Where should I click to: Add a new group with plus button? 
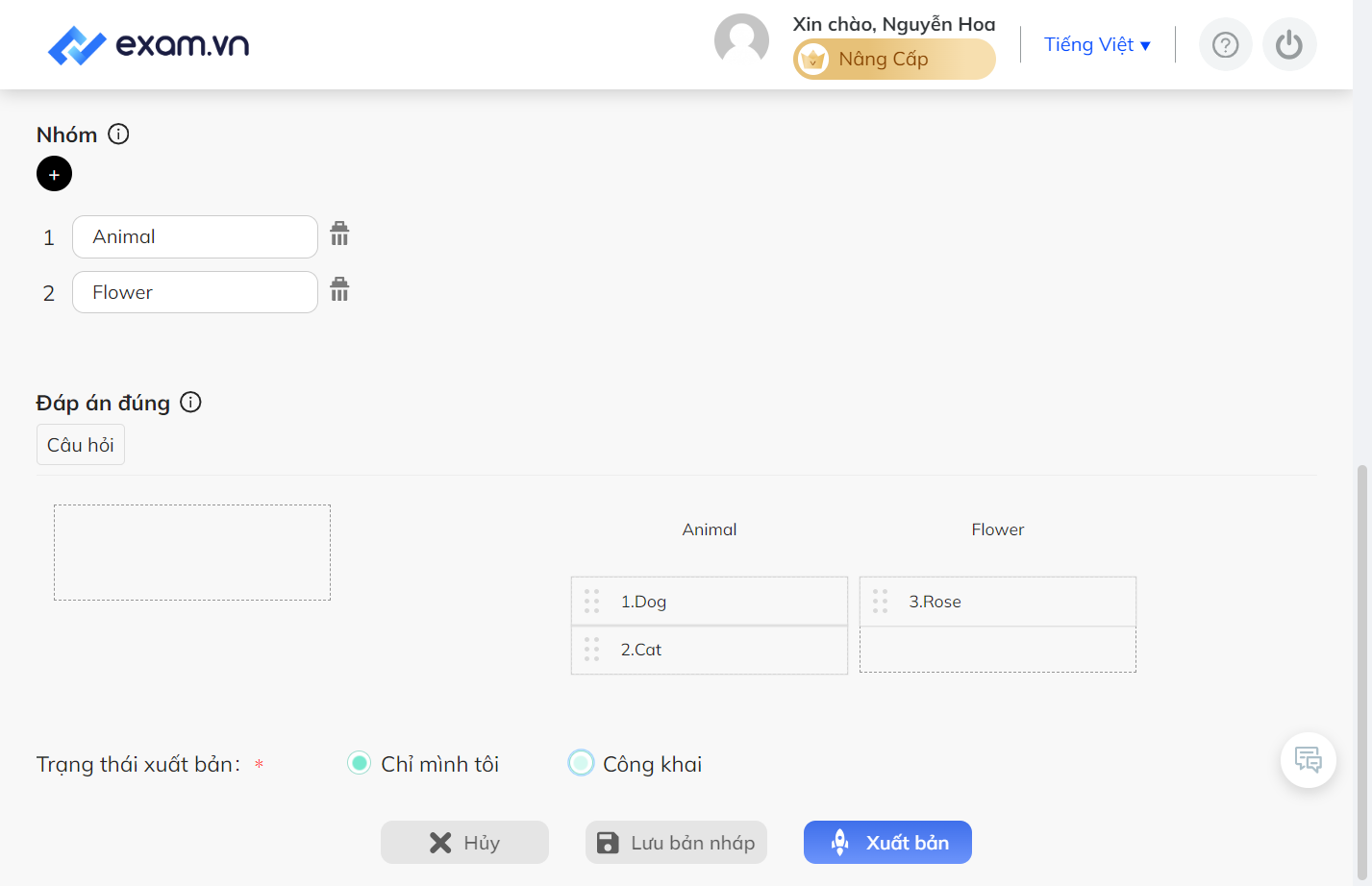click(54, 174)
